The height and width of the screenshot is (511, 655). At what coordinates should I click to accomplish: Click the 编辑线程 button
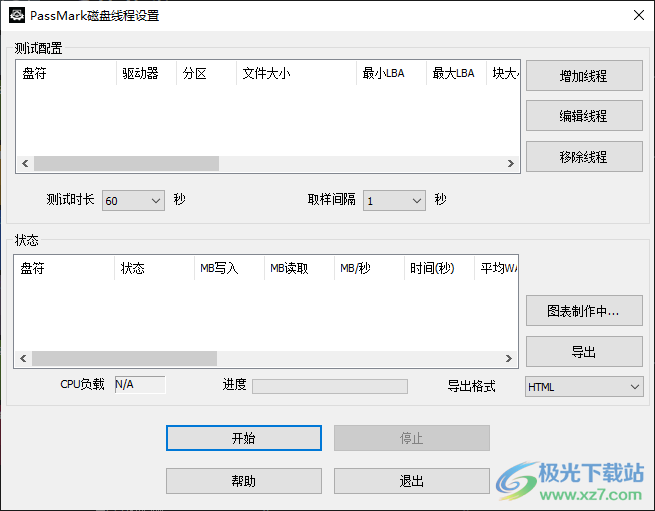click(x=584, y=116)
